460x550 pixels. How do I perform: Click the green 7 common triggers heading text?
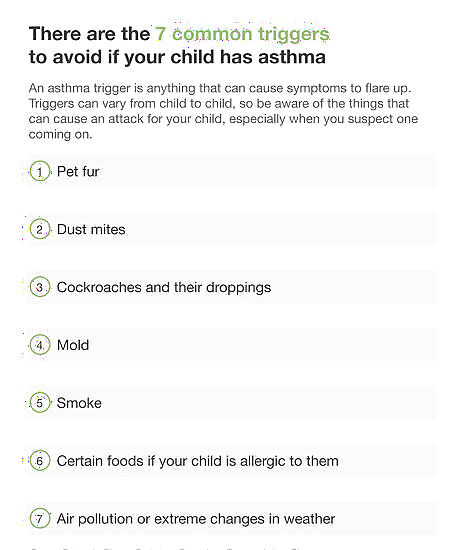click(x=242, y=34)
